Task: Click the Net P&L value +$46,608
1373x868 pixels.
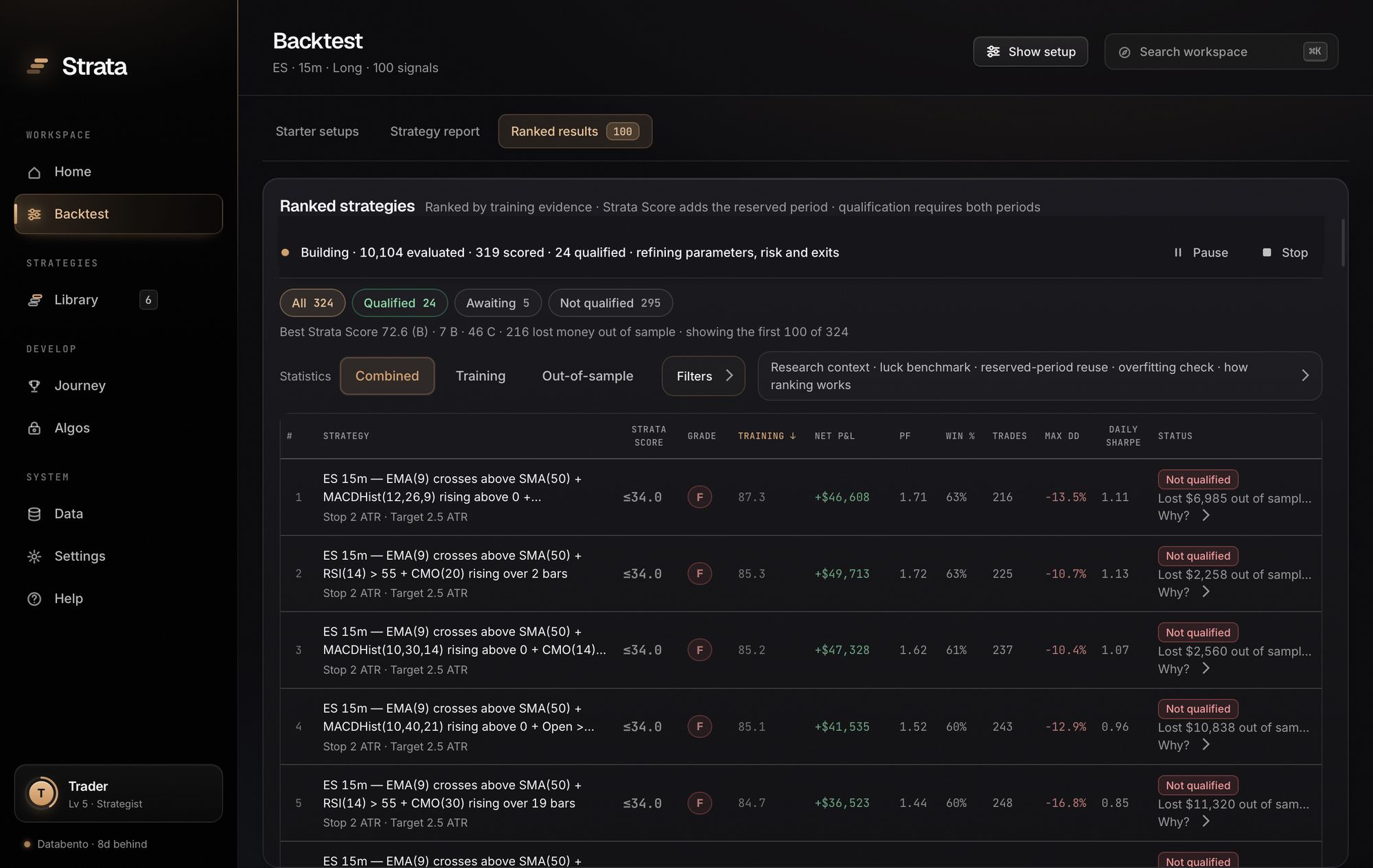Action: coord(842,497)
